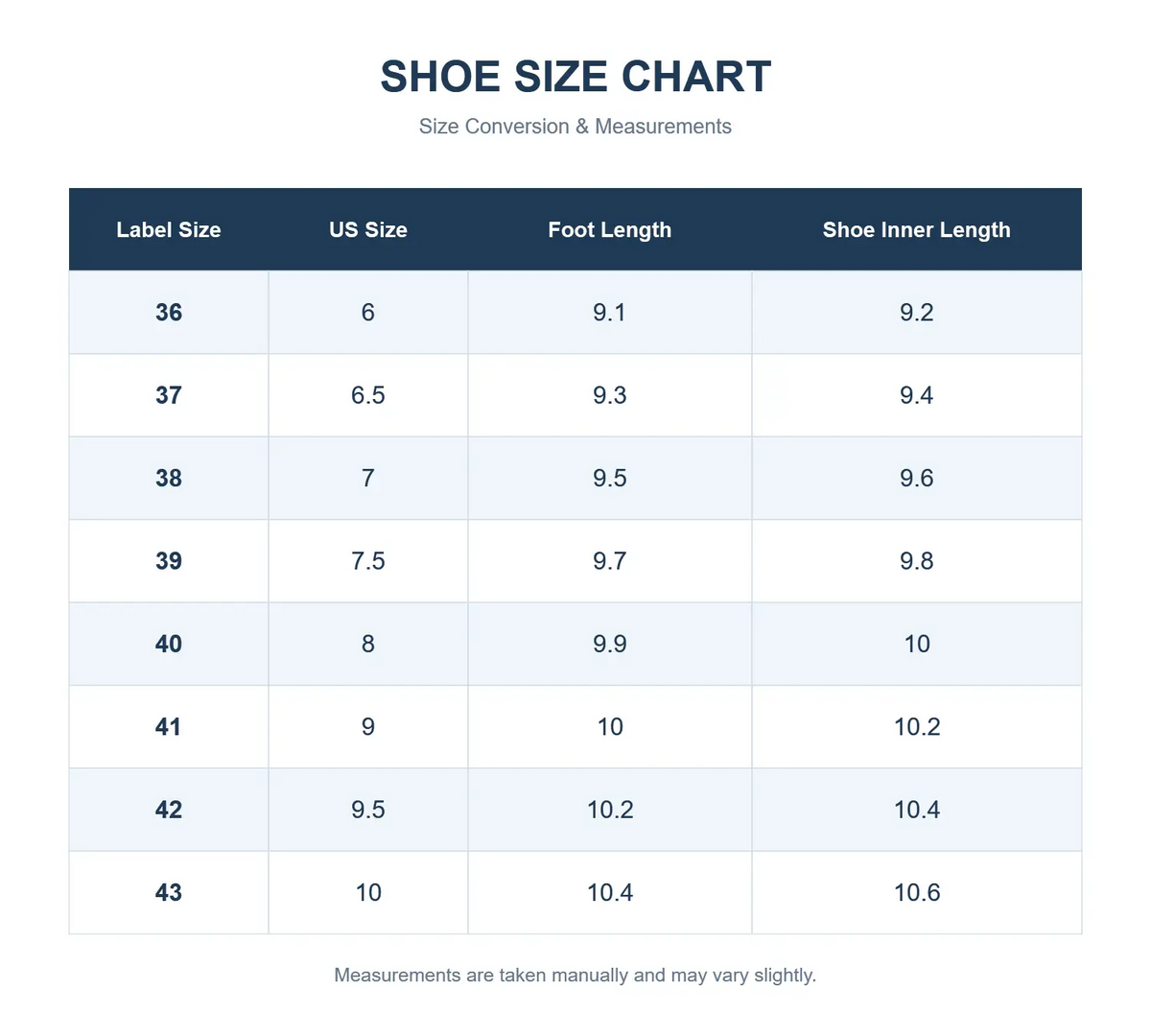Screen dimensions: 1151x1036
Task: Click the US Size column header
Action: [368, 229]
